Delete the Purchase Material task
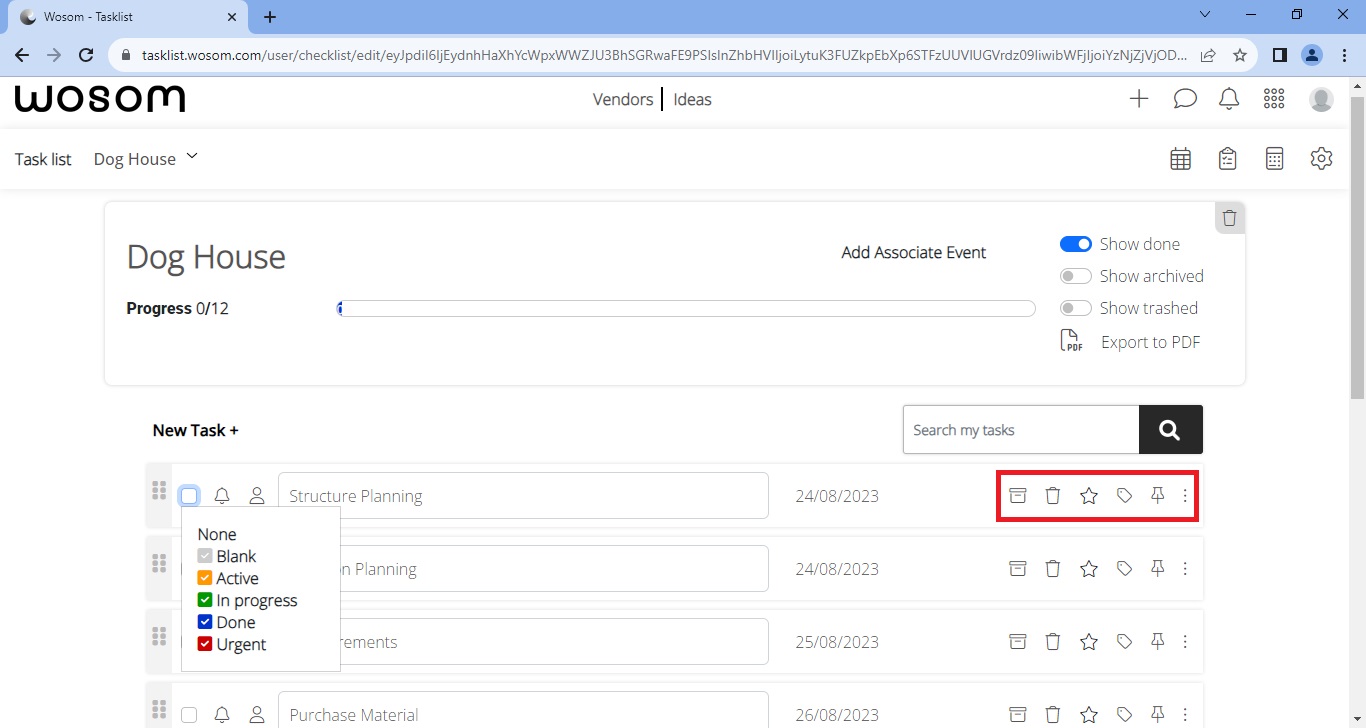Image resolution: width=1366 pixels, height=728 pixels. tap(1052, 714)
